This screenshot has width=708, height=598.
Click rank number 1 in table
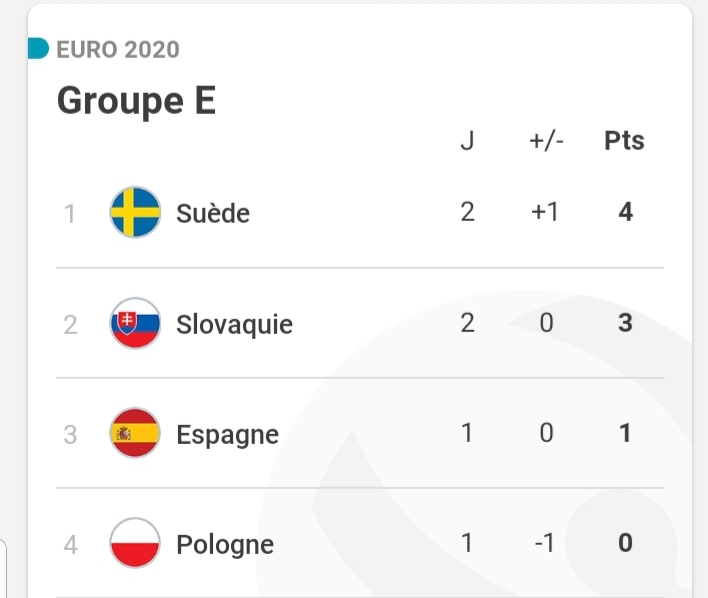70,213
